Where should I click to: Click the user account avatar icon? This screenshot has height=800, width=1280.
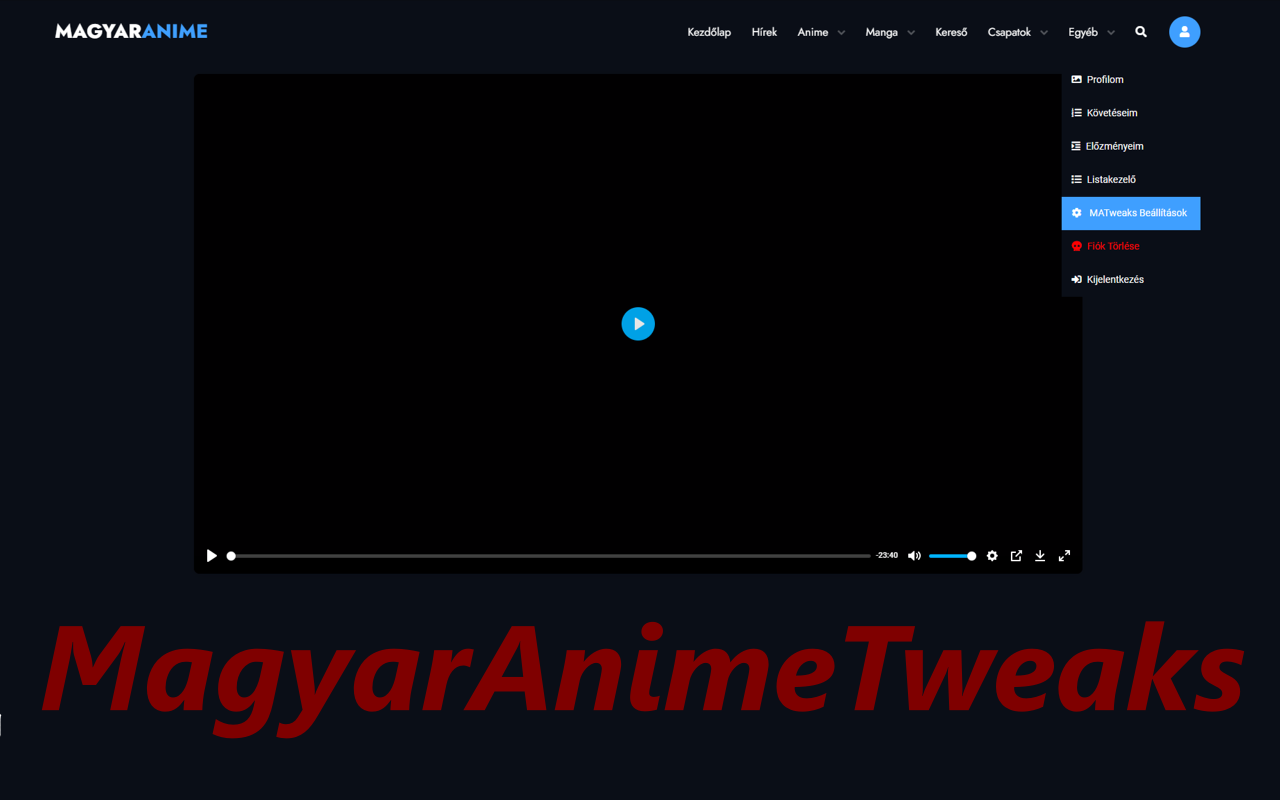point(1184,31)
